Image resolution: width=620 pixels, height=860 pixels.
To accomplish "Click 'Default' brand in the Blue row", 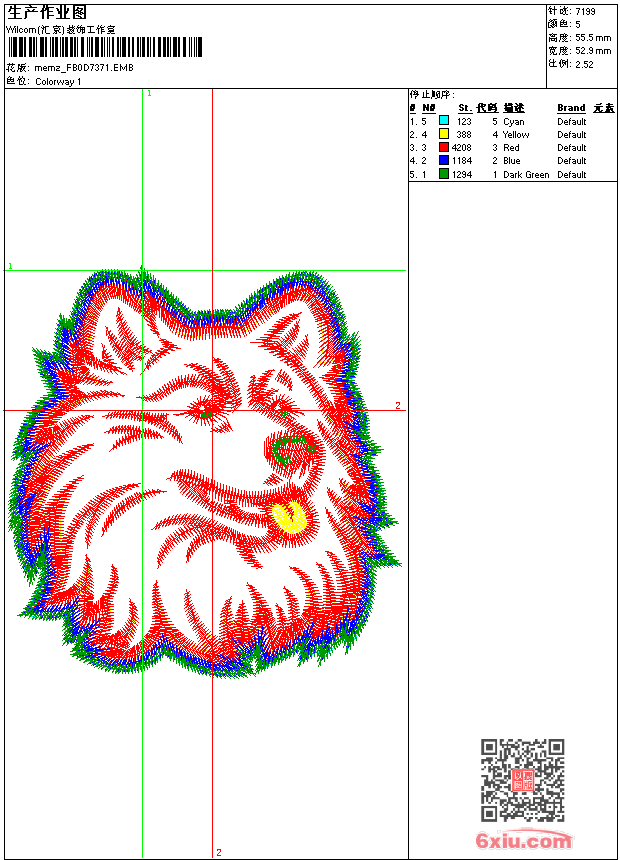I will (571, 161).
